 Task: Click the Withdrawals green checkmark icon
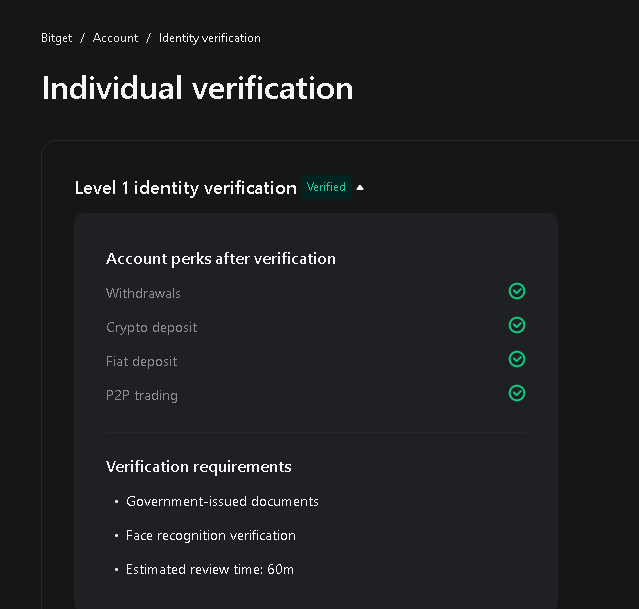pos(517,291)
